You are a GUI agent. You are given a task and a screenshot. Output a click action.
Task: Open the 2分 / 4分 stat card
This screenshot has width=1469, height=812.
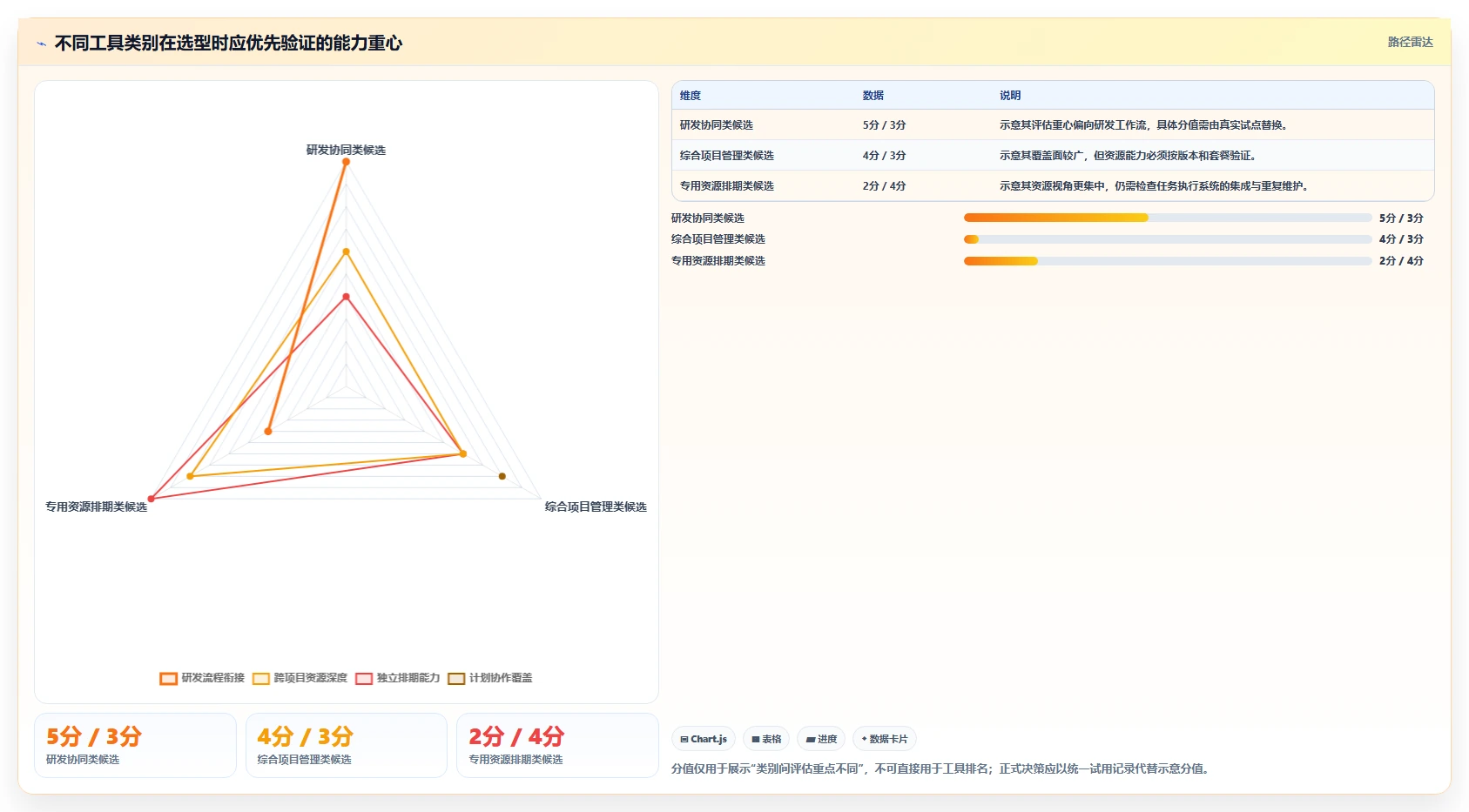pyautogui.click(x=557, y=745)
